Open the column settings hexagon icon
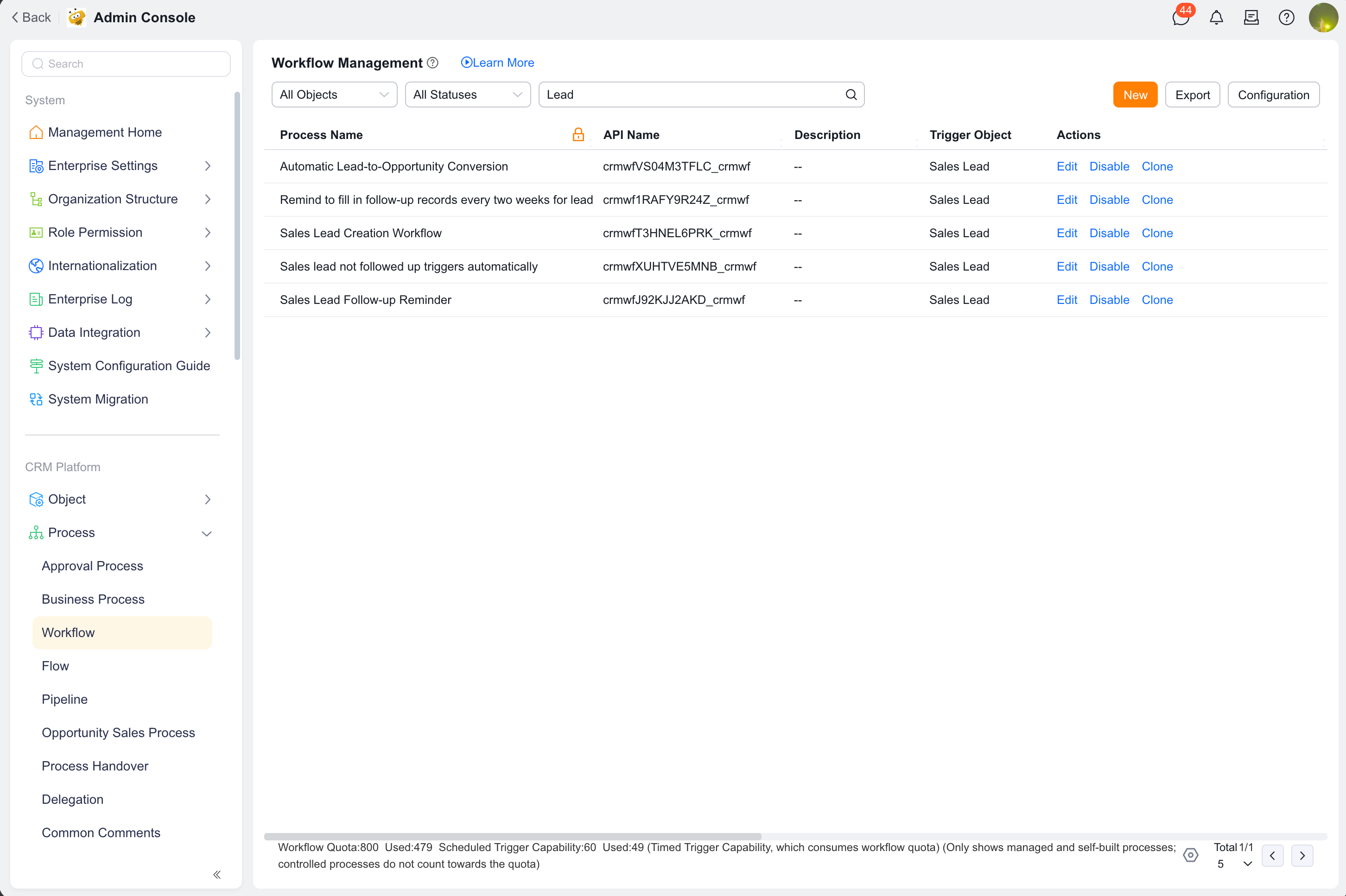 tap(1191, 855)
